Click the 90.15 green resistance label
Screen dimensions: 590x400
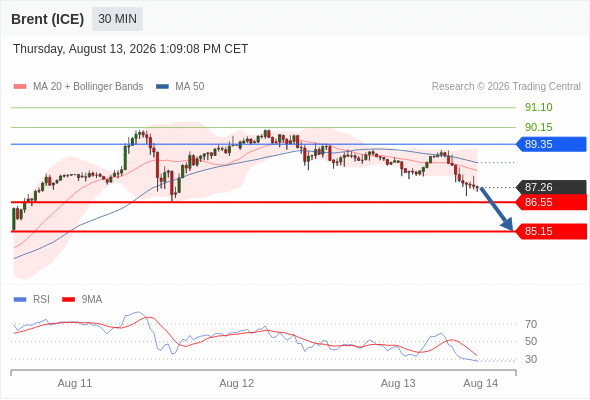click(x=538, y=127)
